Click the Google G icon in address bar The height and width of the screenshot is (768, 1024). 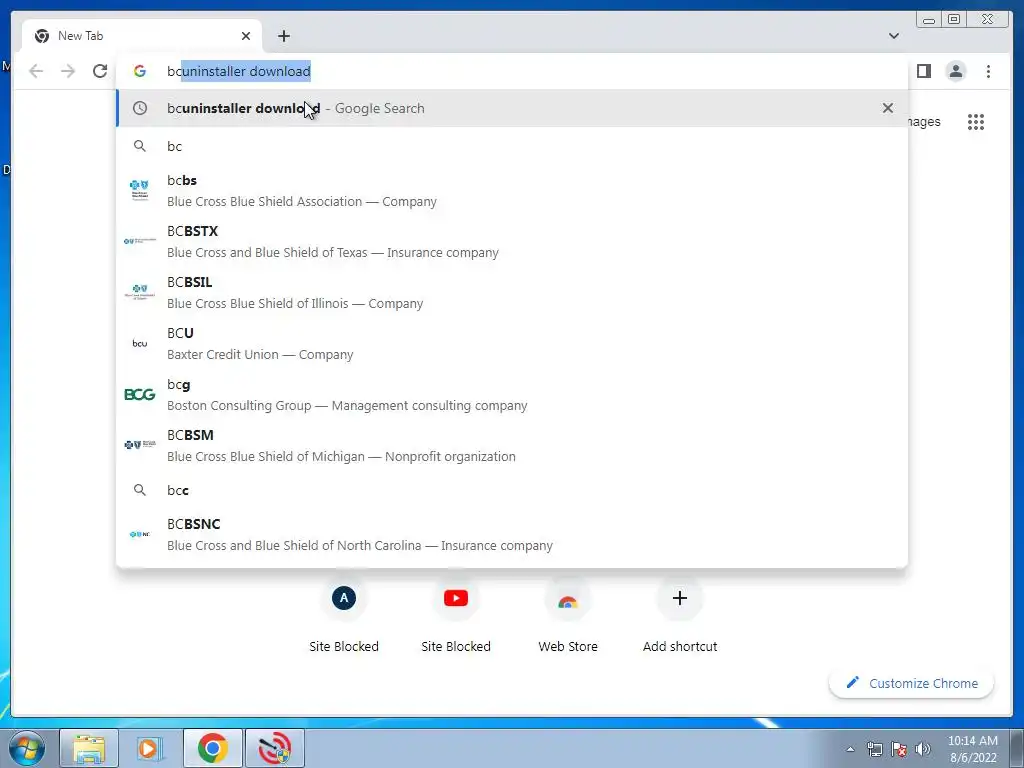pyautogui.click(x=140, y=71)
